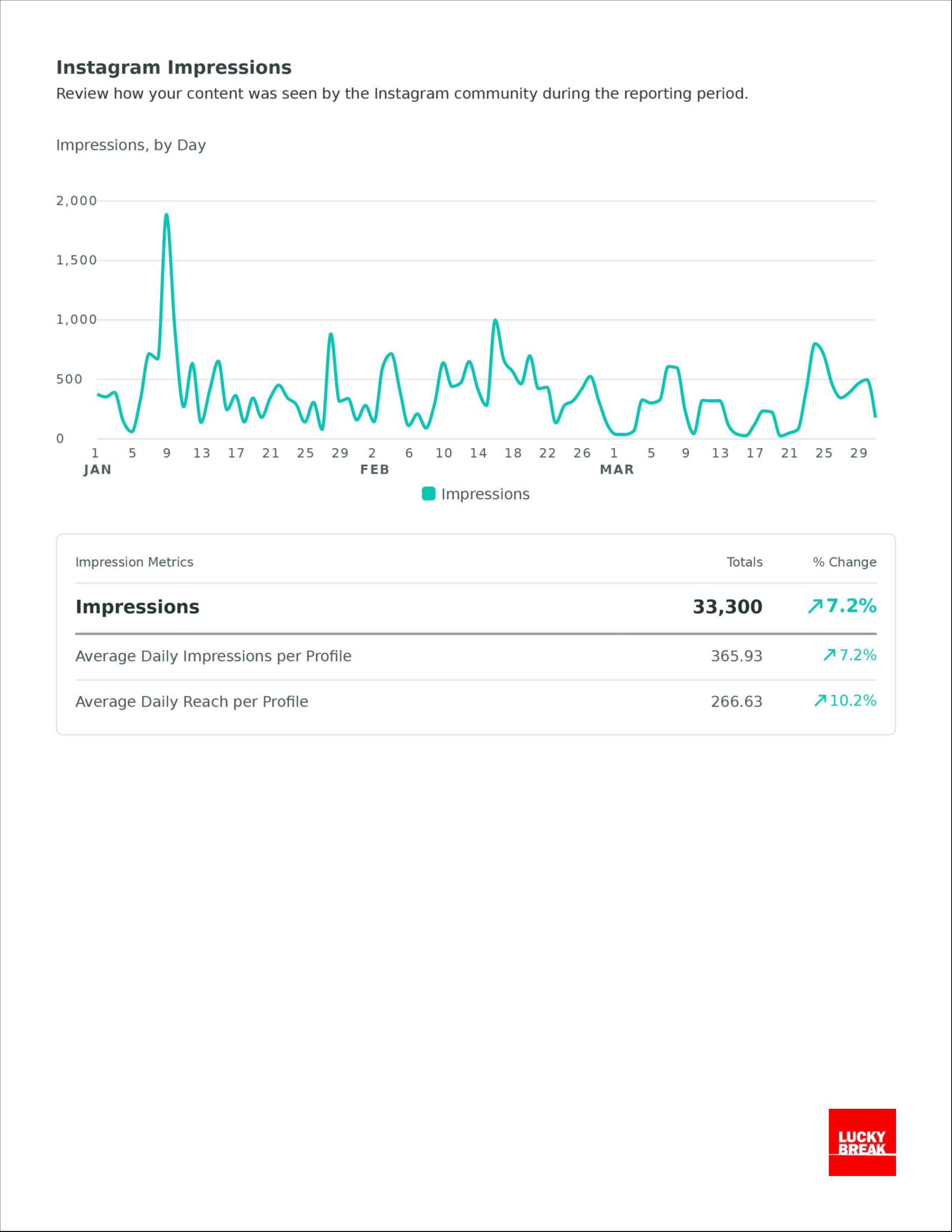Click the bold Impressions row label
Viewport: 952px width, 1232px height.
138,607
